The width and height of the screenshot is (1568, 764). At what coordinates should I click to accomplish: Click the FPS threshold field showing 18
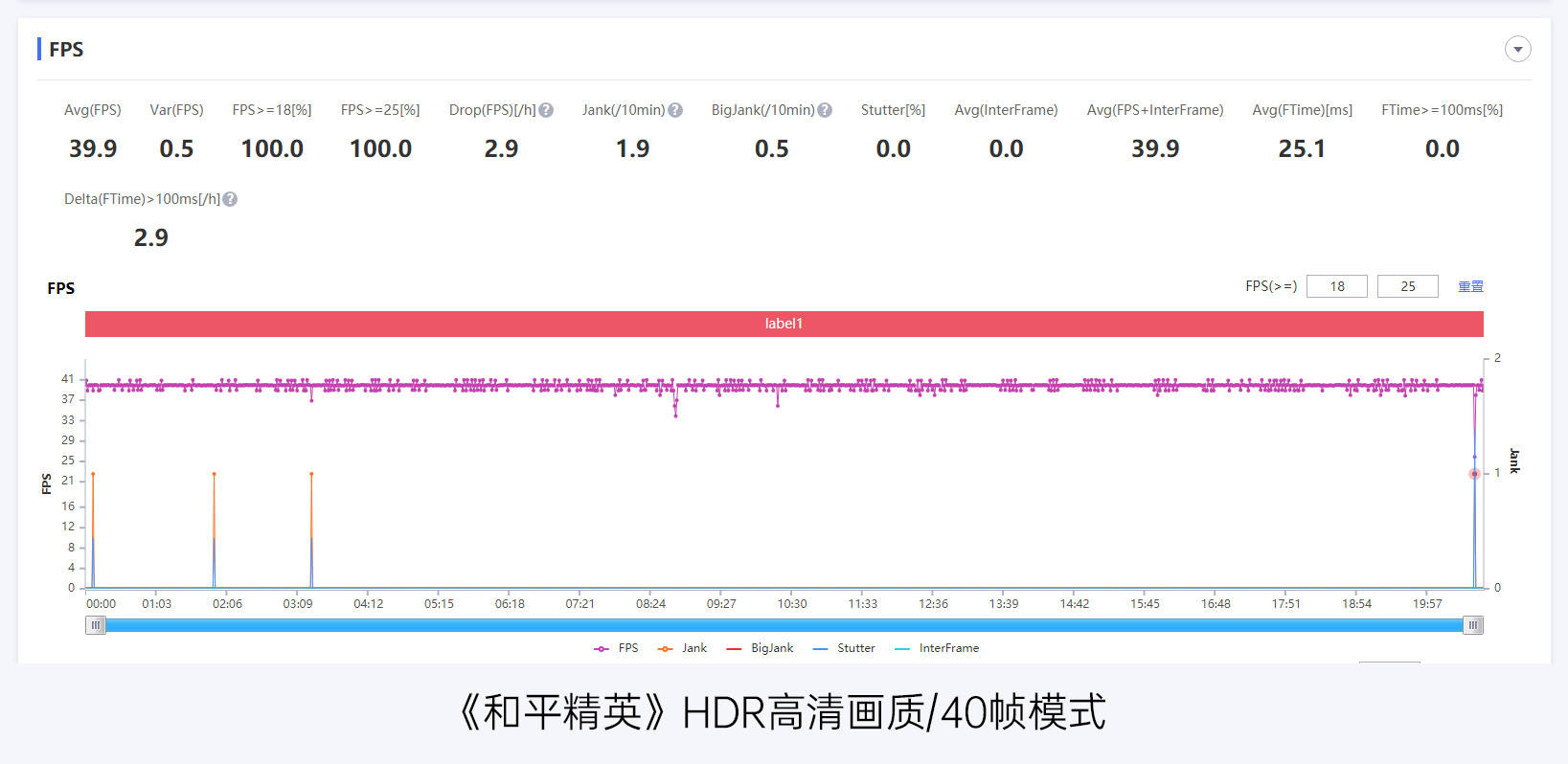tap(1337, 286)
